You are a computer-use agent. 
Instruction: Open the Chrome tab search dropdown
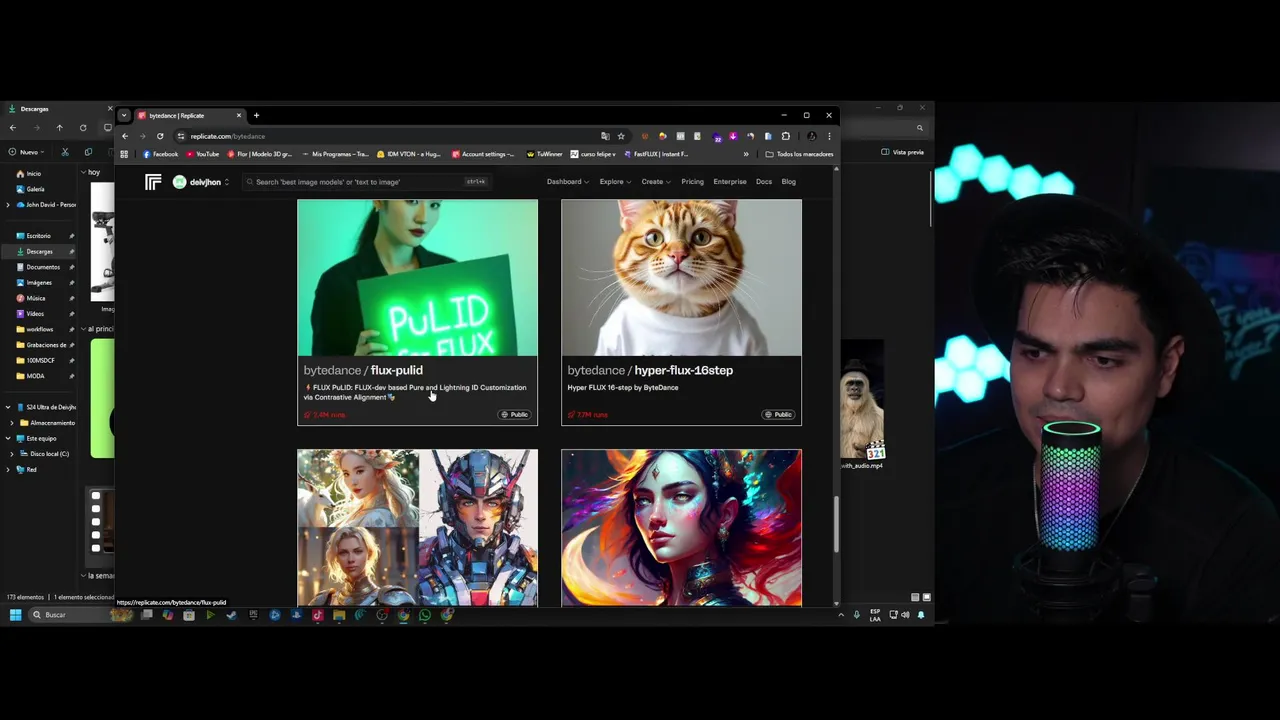[124, 115]
